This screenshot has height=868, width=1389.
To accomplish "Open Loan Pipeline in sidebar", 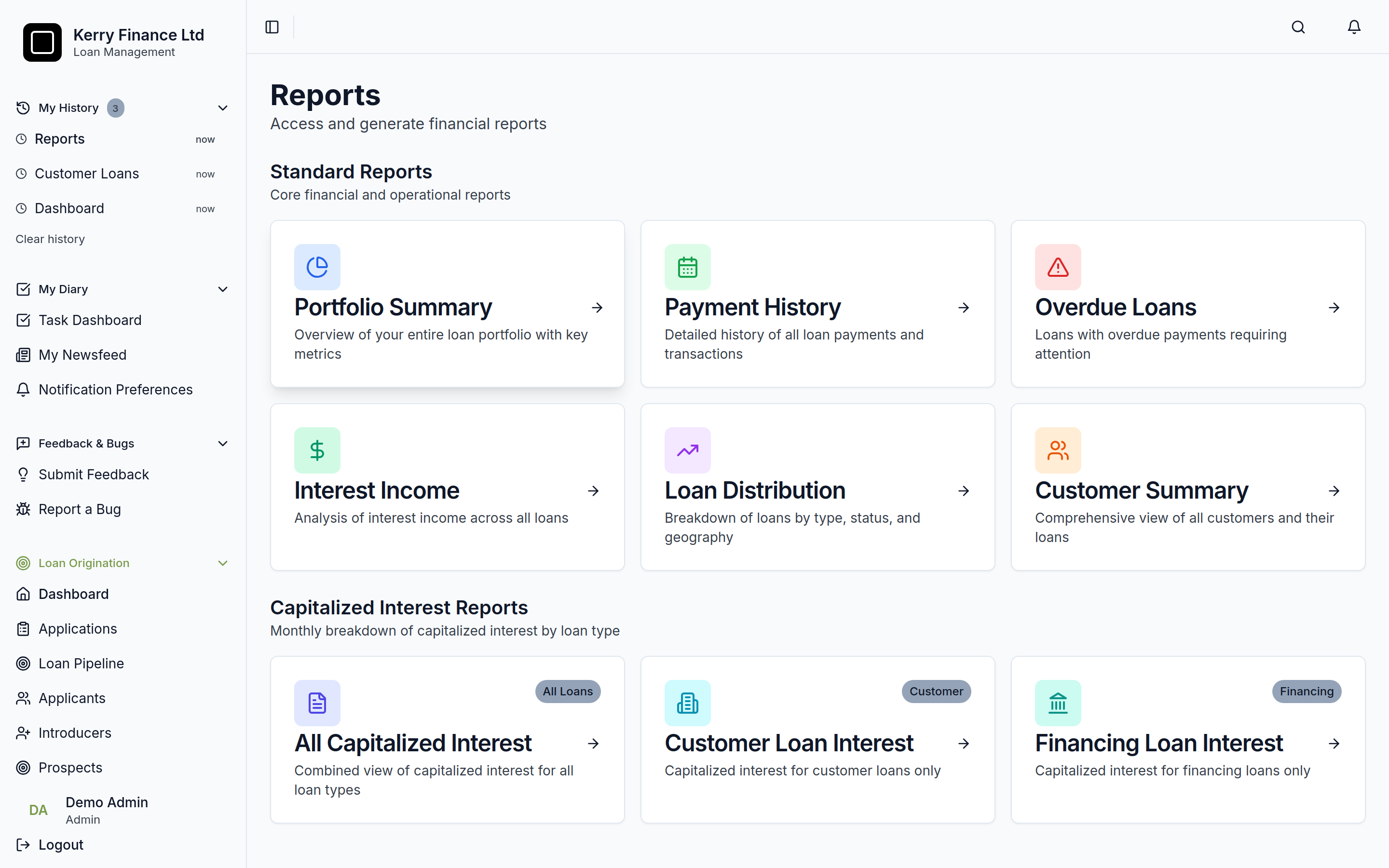I will coord(122,663).
